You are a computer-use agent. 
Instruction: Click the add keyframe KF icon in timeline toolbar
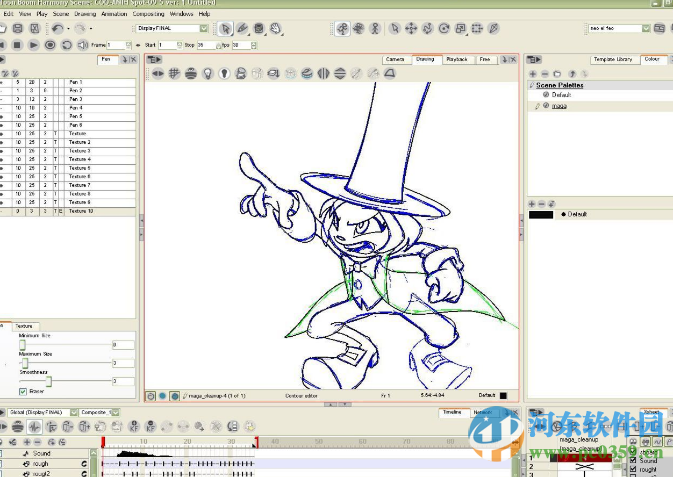134,426
